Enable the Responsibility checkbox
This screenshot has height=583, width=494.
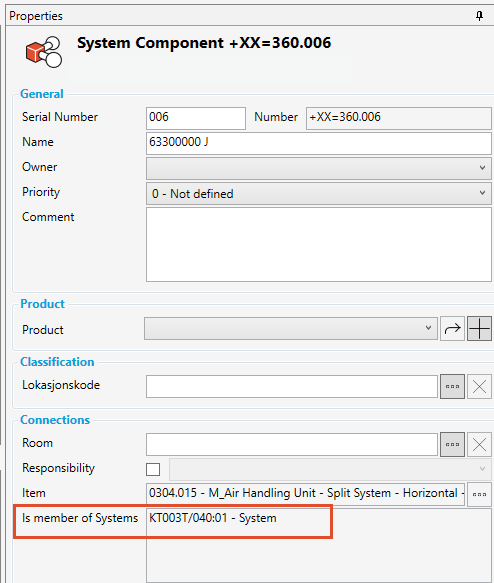153,469
